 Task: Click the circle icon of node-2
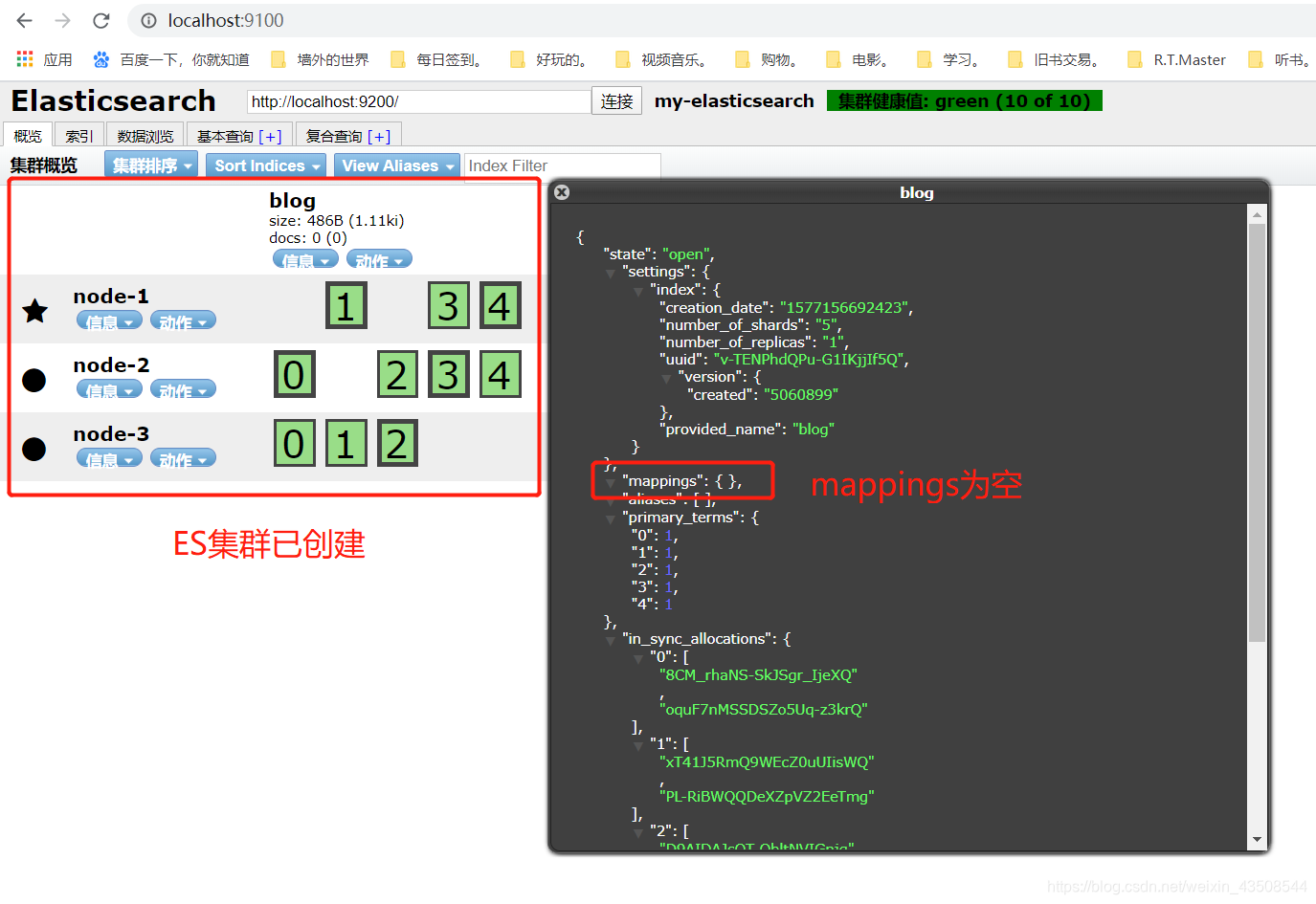34,380
